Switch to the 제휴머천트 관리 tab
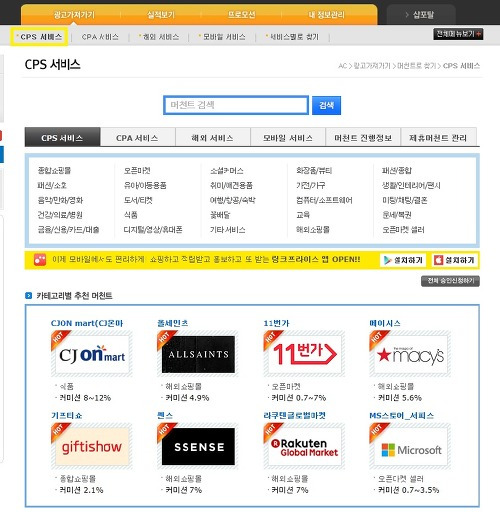 (x=438, y=137)
